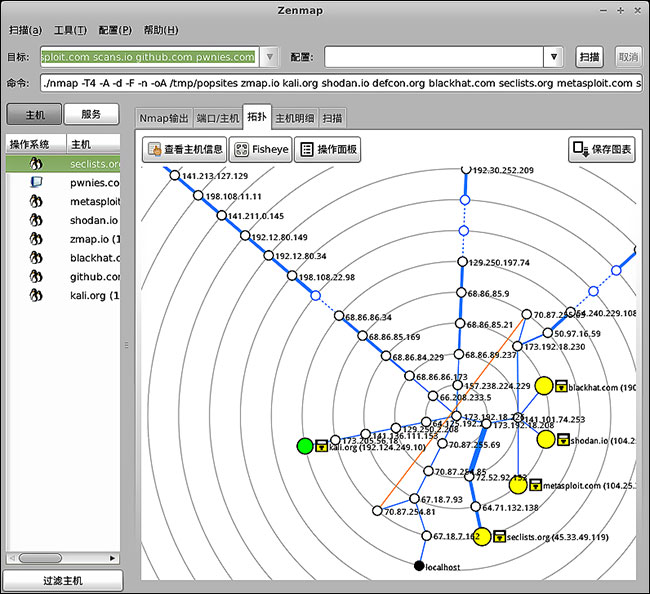Viewport: 650px width, 594px height.
Task: Open the profile (配置) dropdown arrow
Action: (553, 57)
